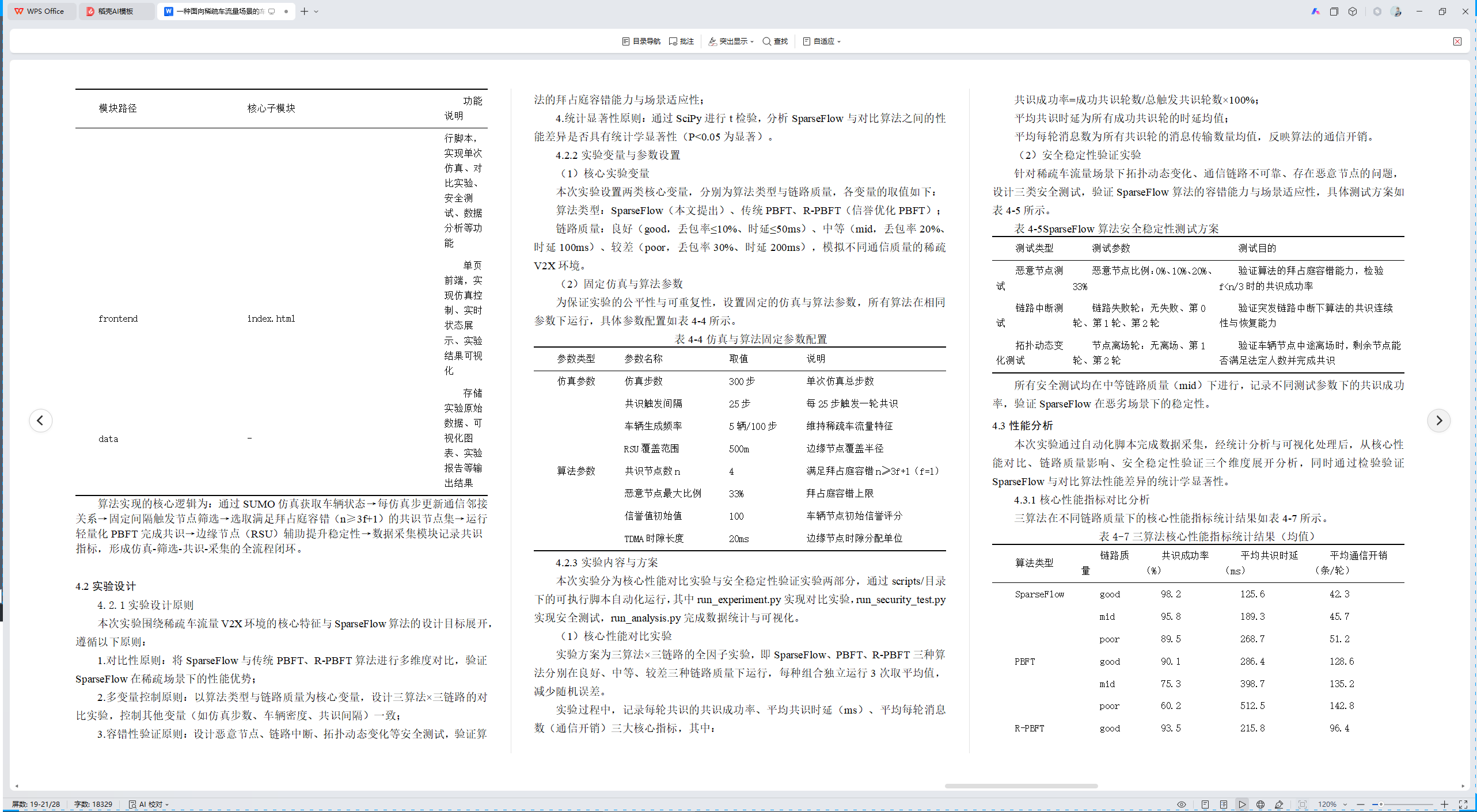Zoom out with the minus button
This screenshot has width=1477, height=812.
point(1361,805)
